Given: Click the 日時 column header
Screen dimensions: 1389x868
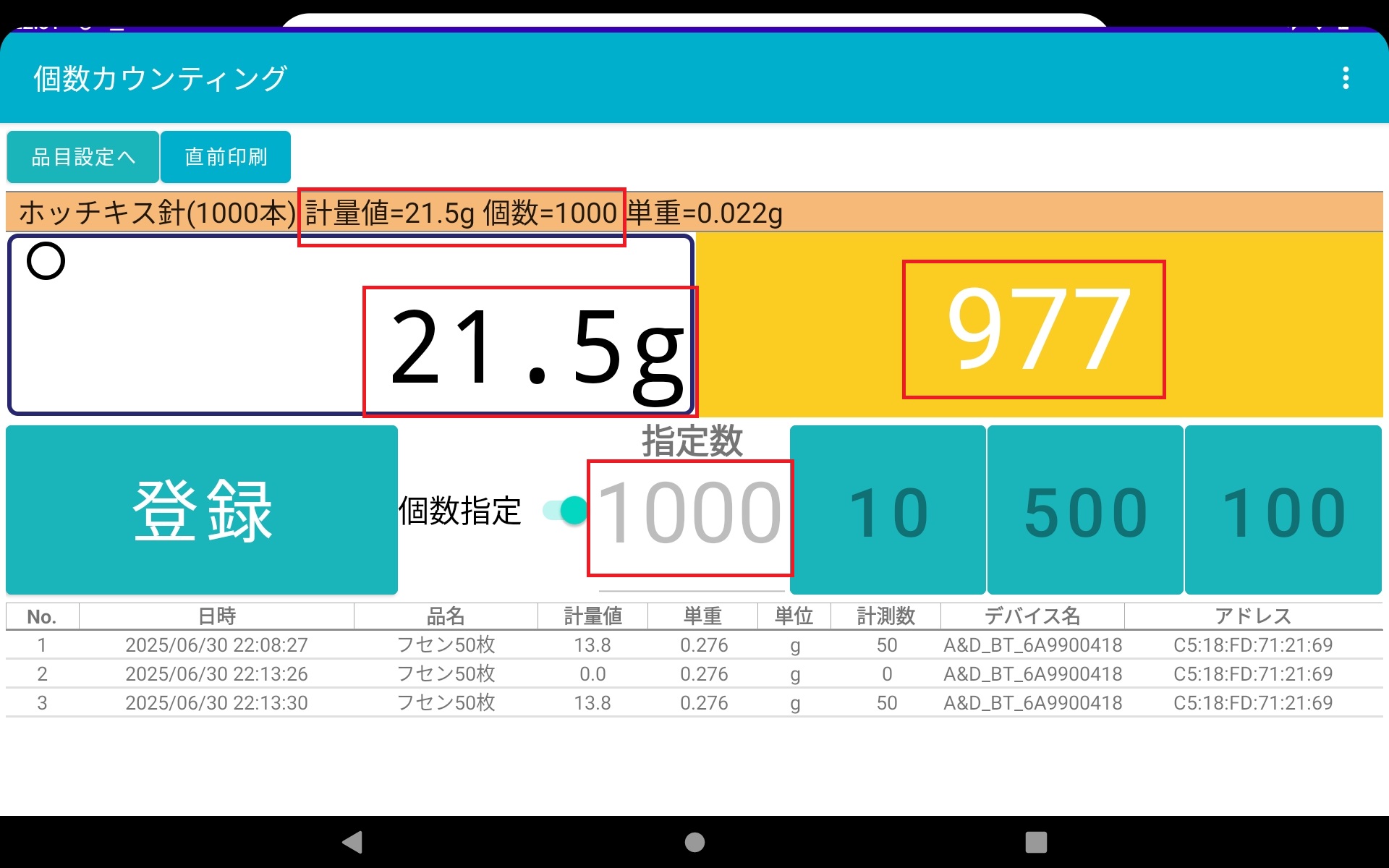Looking at the screenshot, I should [216, 616].
